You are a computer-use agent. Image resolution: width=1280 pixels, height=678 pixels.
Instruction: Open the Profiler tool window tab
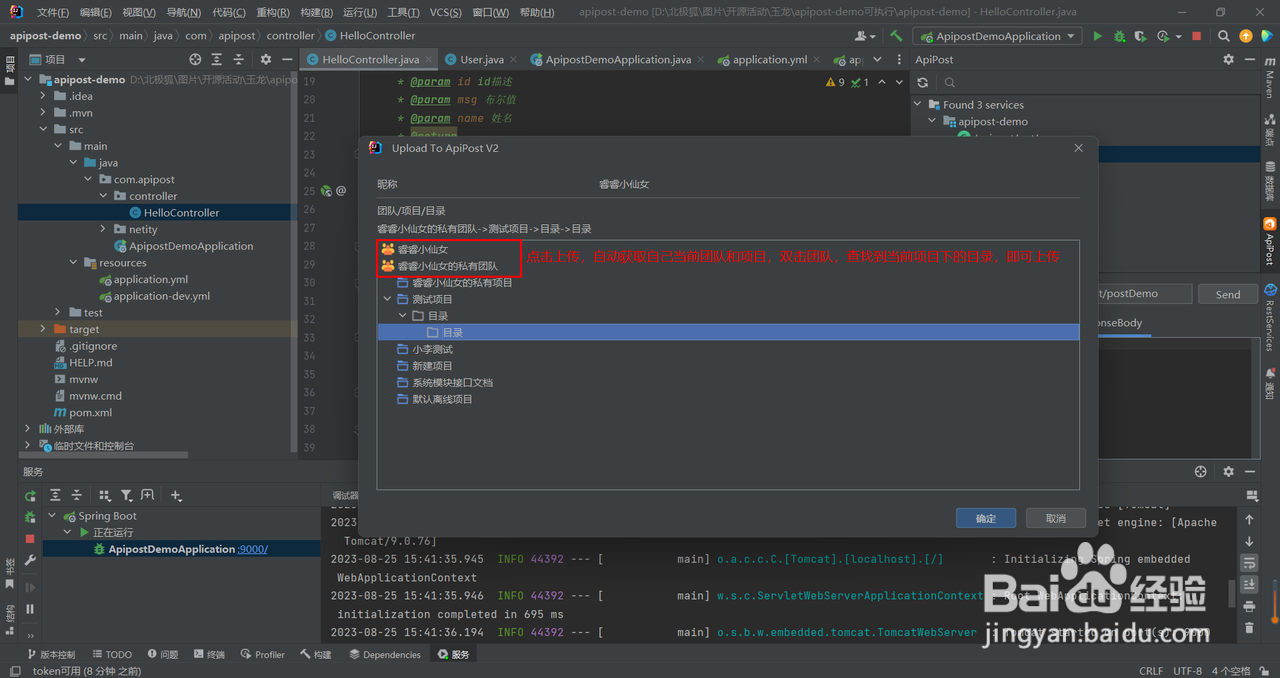(x=262, y=655)
